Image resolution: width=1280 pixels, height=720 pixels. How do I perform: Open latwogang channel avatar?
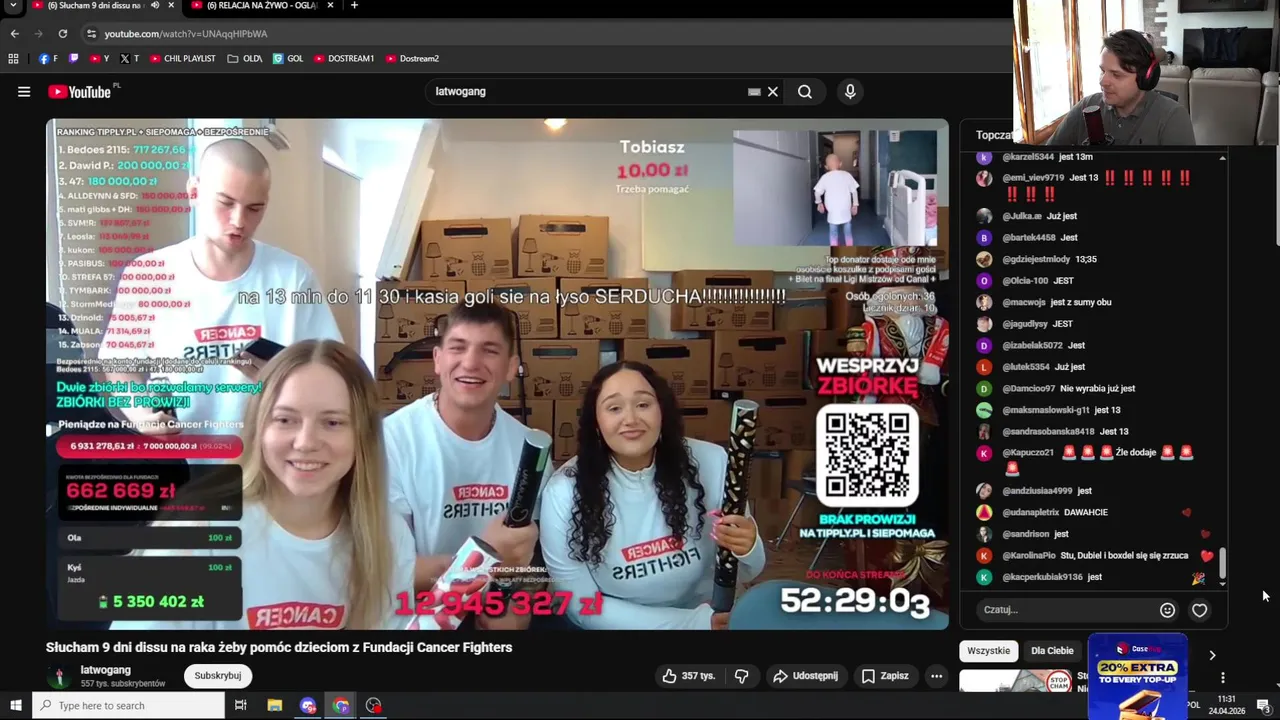pyautogui.click(x=60, y=677)
